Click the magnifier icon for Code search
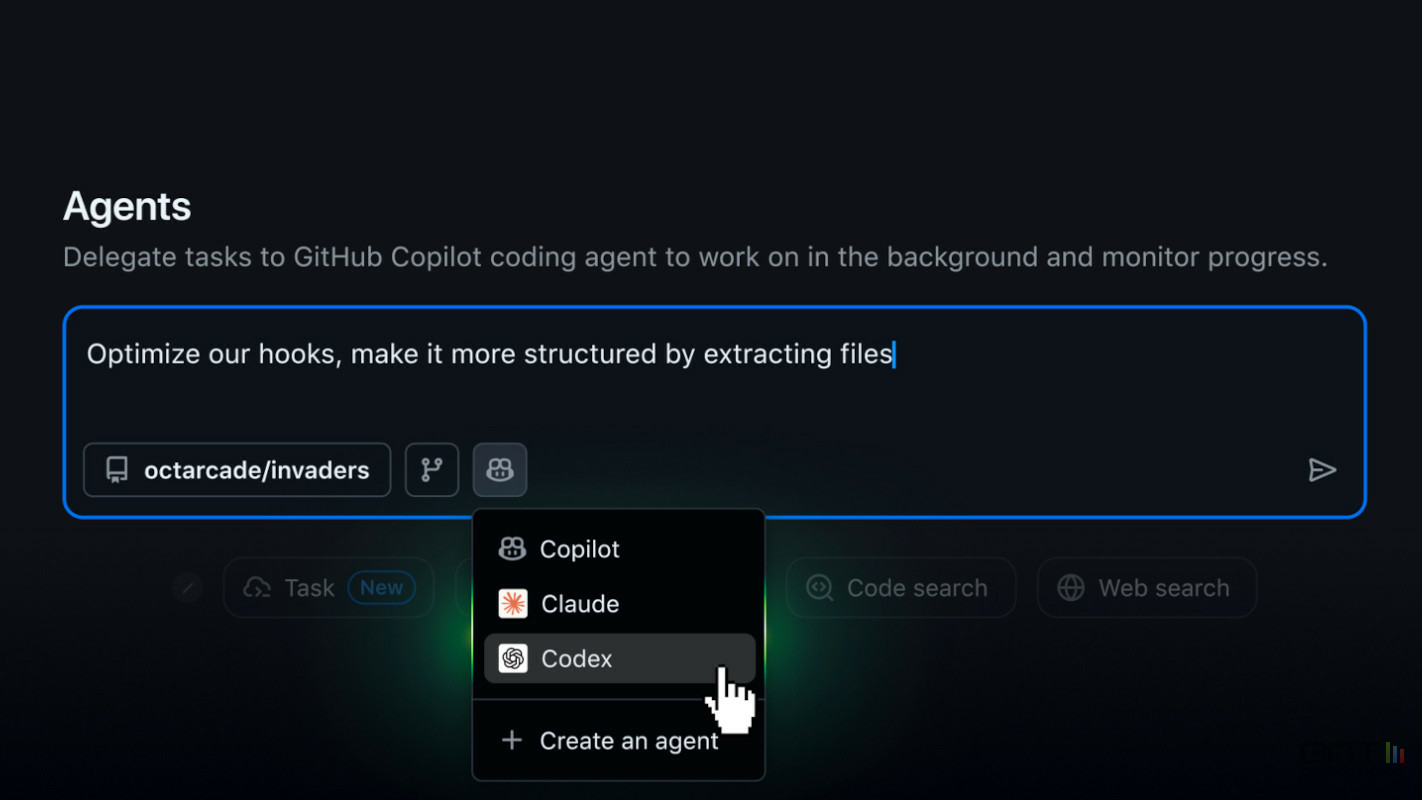The width and height of the screenshot is (1422, 800). 820,587
